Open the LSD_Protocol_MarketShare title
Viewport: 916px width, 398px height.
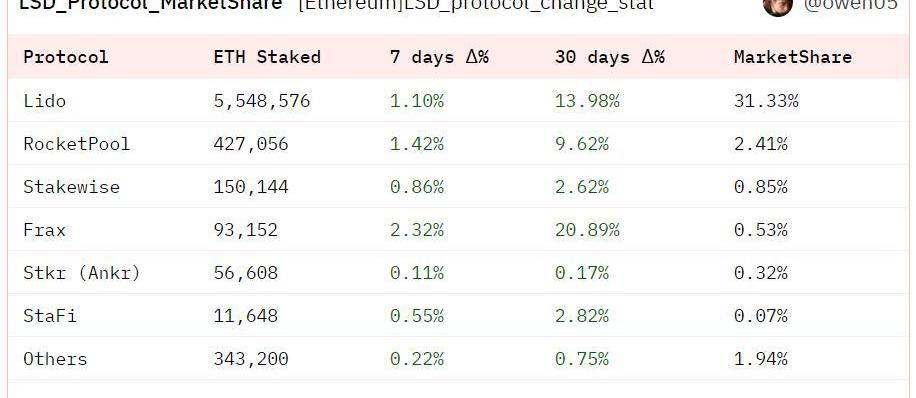[x=151, y=6]
